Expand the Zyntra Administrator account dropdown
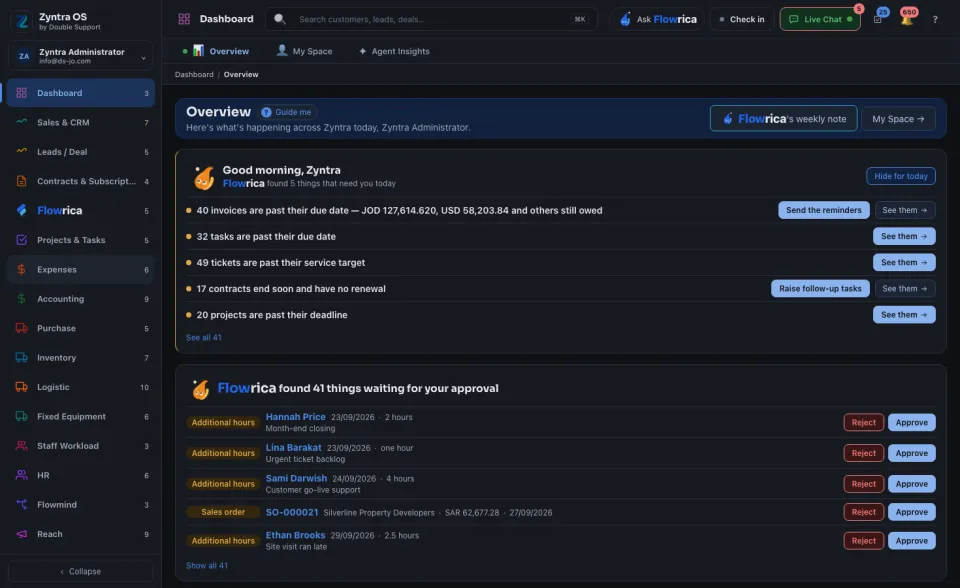This screenshot has height=588, width=960. [x=80, y=56]
